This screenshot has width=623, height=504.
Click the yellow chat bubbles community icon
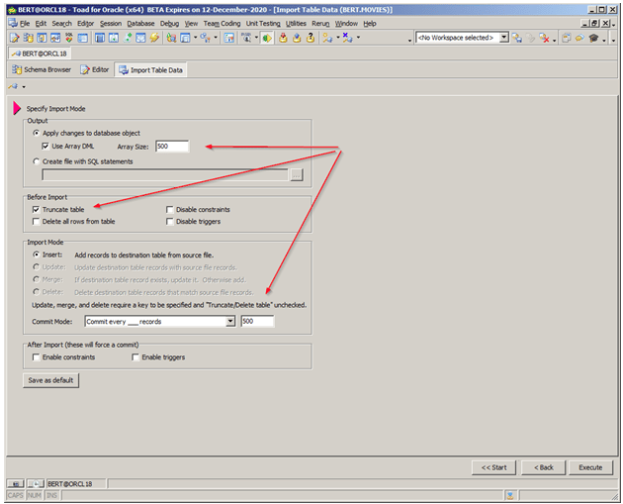(x=580, y=38)
